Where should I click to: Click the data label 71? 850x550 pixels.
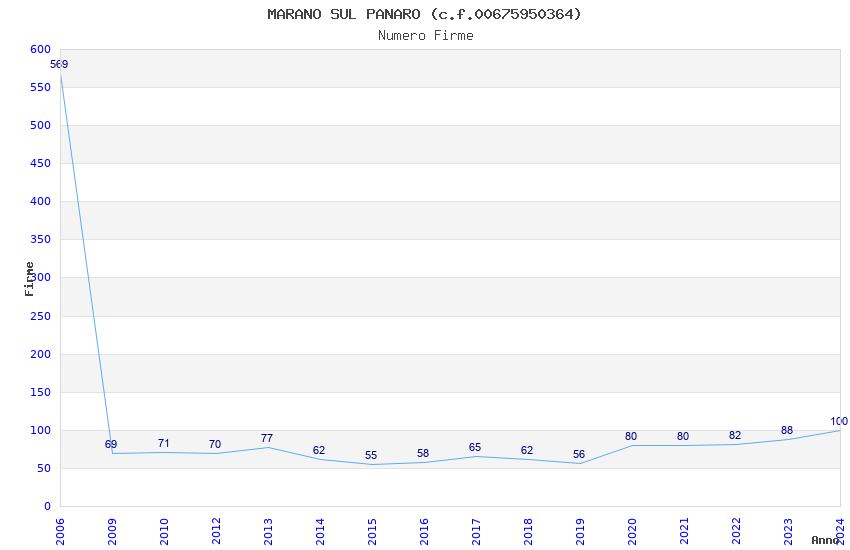click(164, 443)
